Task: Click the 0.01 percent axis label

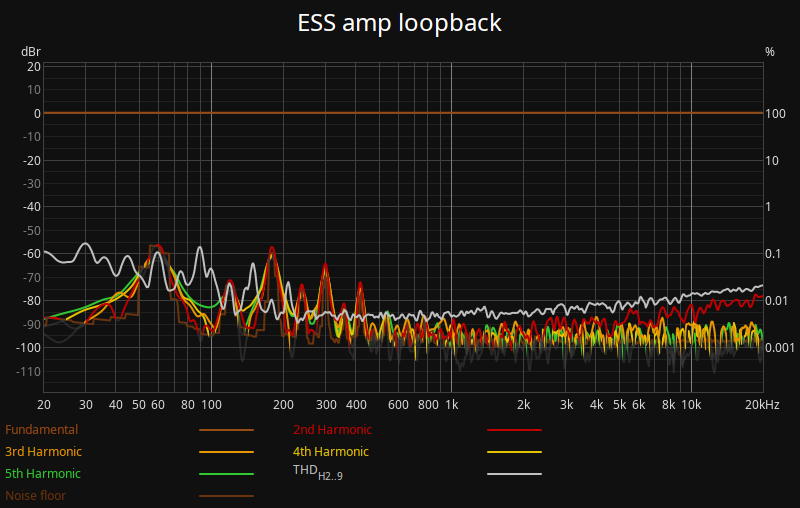Action: 777,300
